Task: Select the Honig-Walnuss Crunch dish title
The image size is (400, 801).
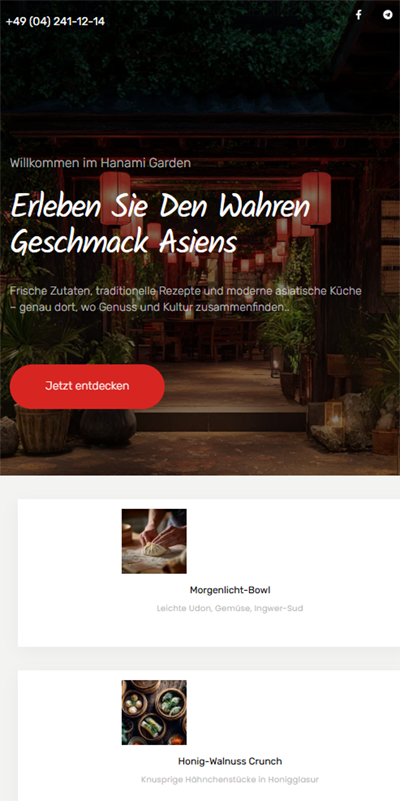Action: tap(230, 761)
